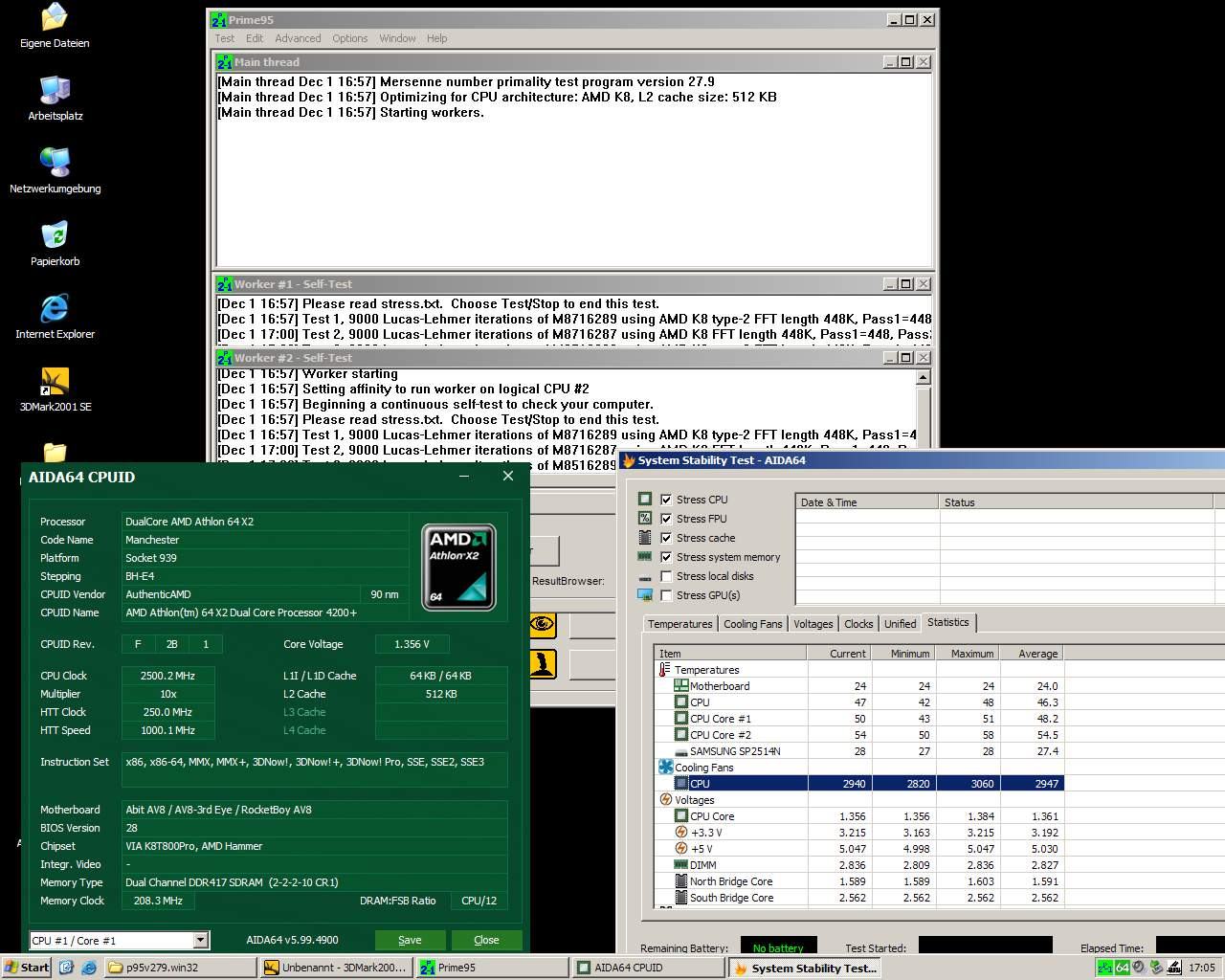
Task: Select the Temperatures thermometer icon in statistics
Action: coord(664,670)
